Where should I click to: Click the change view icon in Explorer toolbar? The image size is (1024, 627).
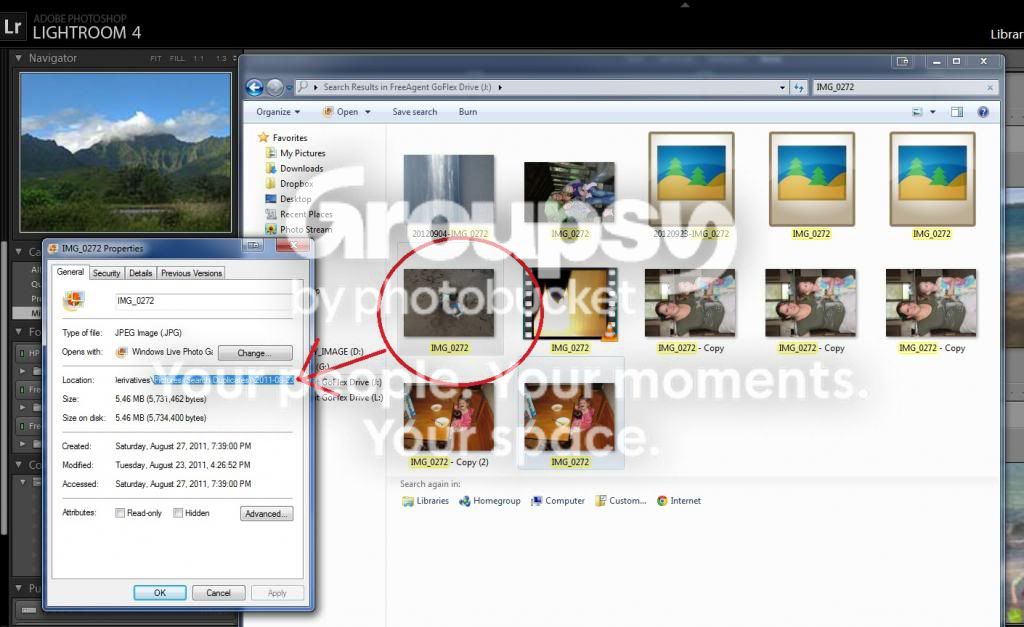click(918, 112)
